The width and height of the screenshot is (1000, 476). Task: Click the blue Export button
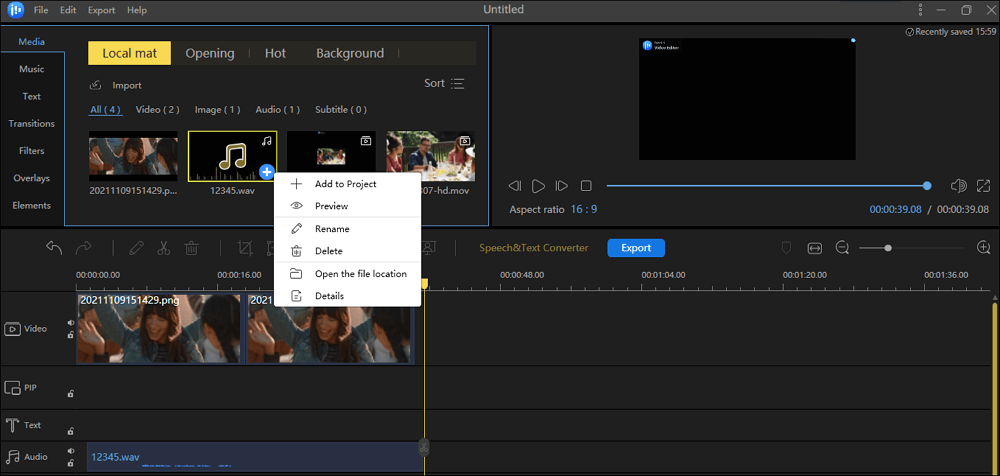click(x=636, y=248)
